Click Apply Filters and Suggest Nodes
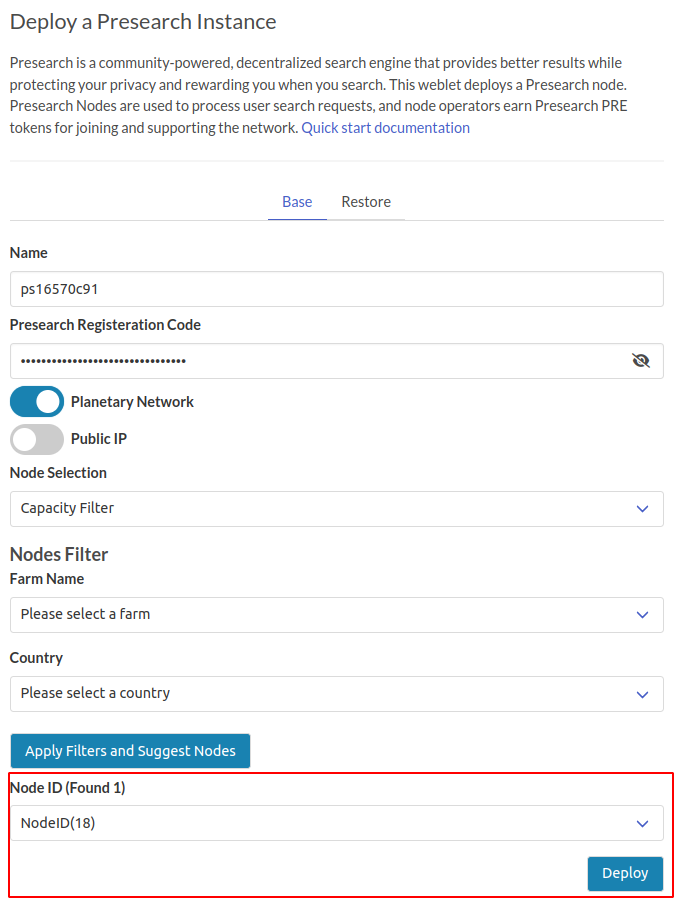Viewport: 680px width, 901px height. 130,750
